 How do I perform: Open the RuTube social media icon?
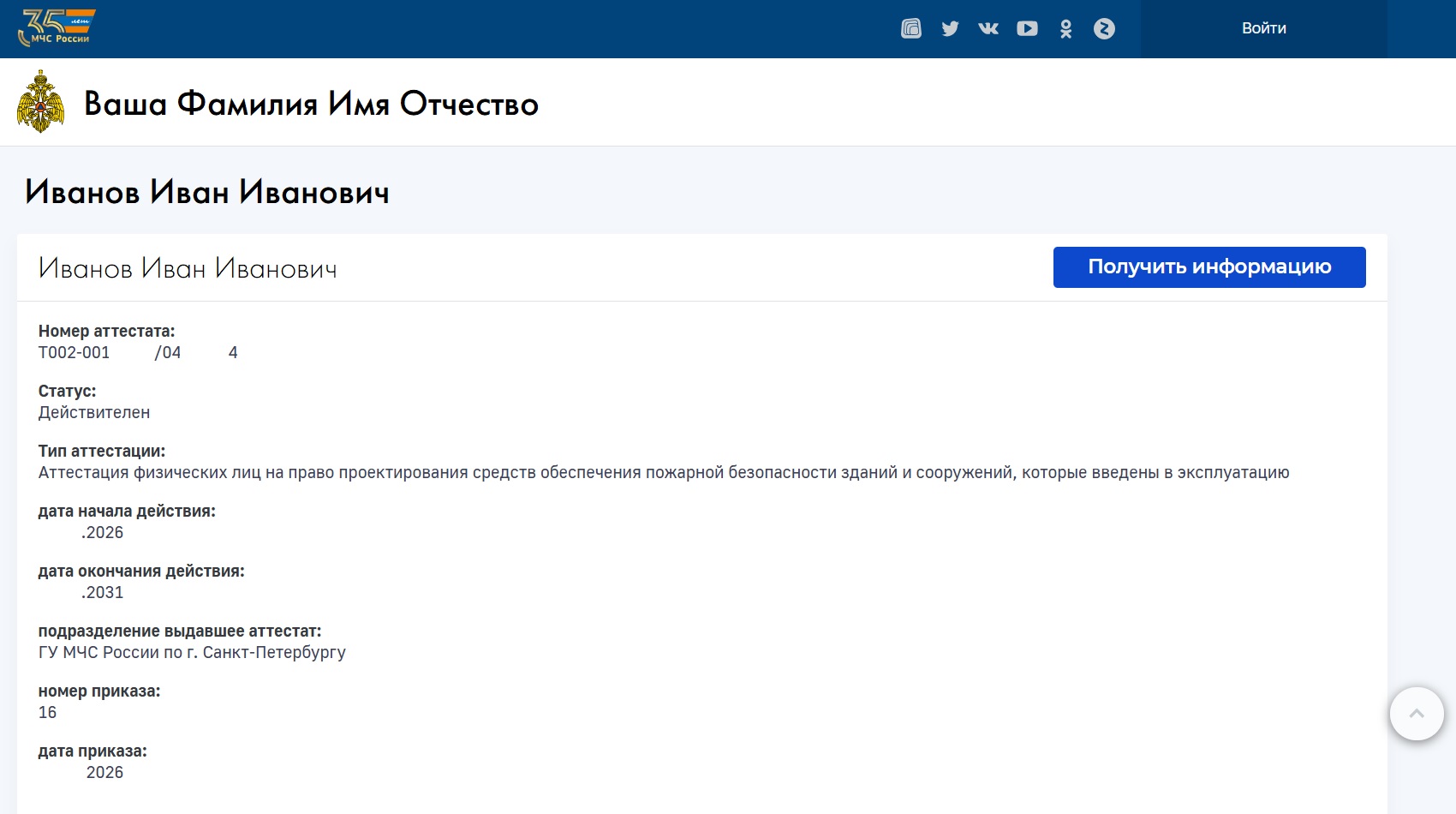coord(910,27)
